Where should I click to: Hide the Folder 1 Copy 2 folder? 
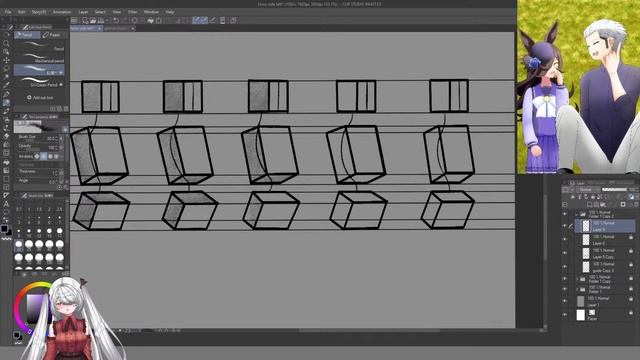(x=565, y=214)
